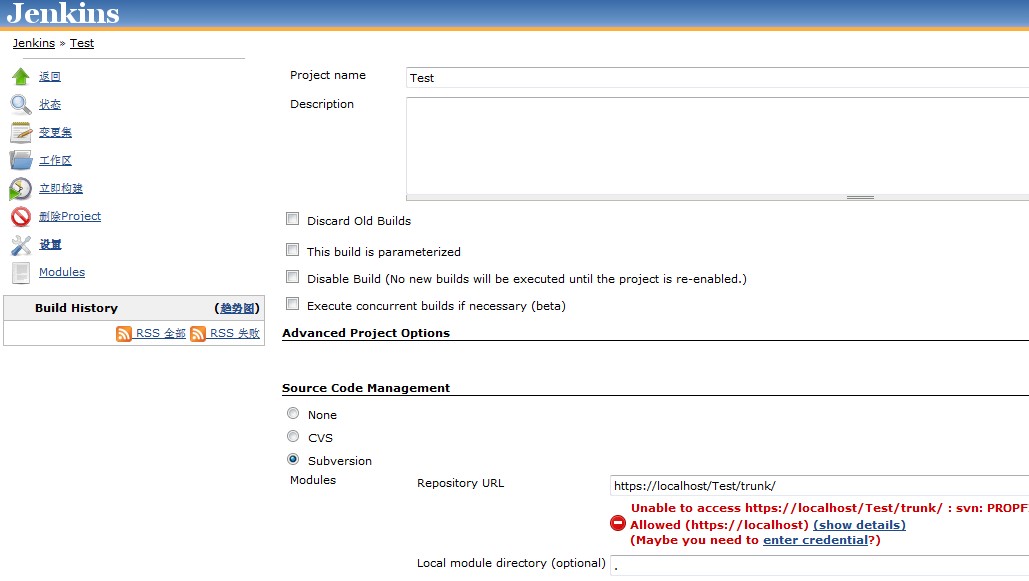Start build via 立即构建 link
The image size is (1029, 581).
[61, 188]
